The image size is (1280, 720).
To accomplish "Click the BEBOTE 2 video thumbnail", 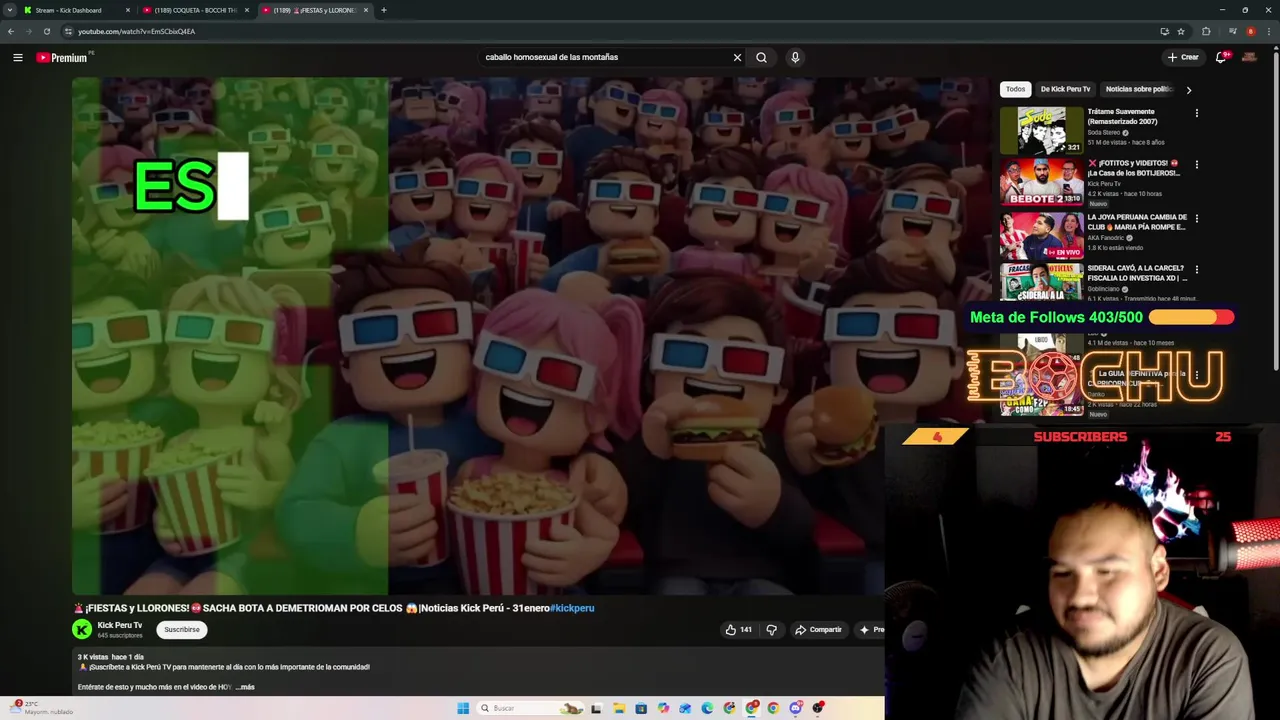I will pyautogui.click(x=1042, y=181).
